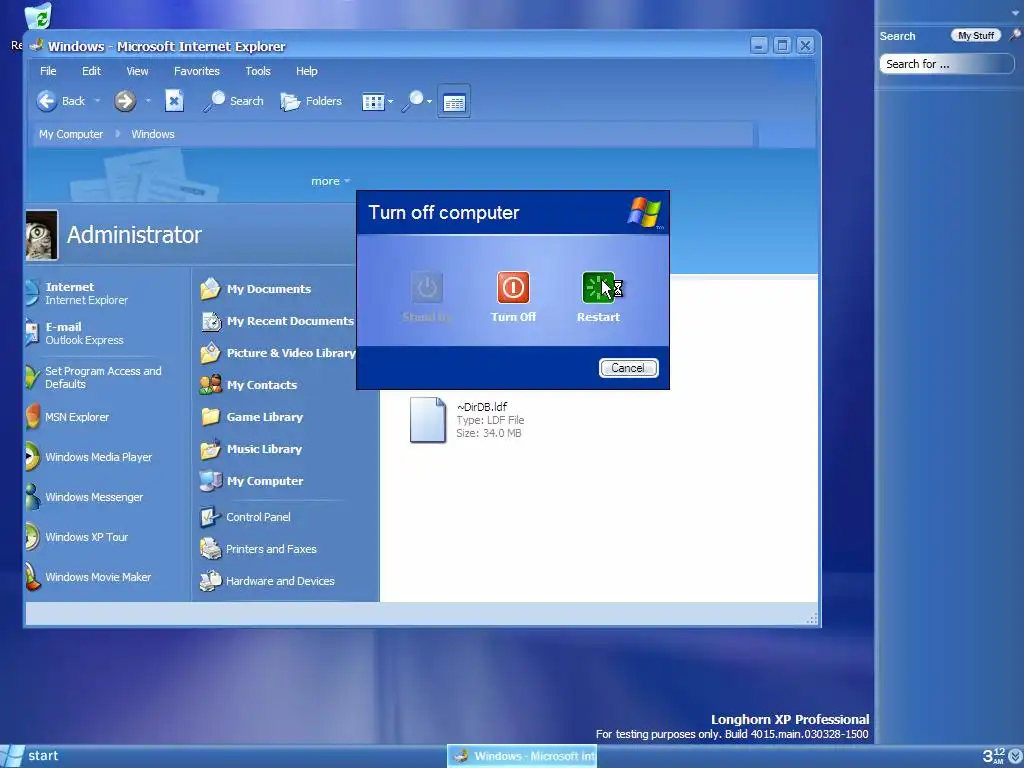This screenshot has height=768, width=1024.
Task: Click the Windows - Microsoft Int taskbar button
Action: click(x=522, y=756)
